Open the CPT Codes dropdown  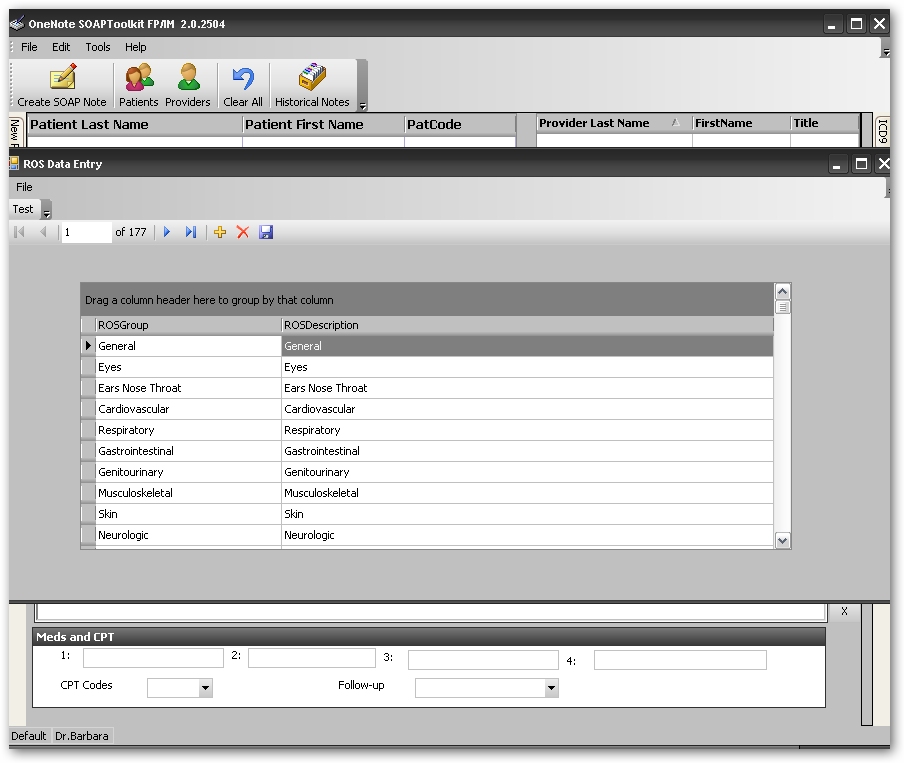[205, 687]
